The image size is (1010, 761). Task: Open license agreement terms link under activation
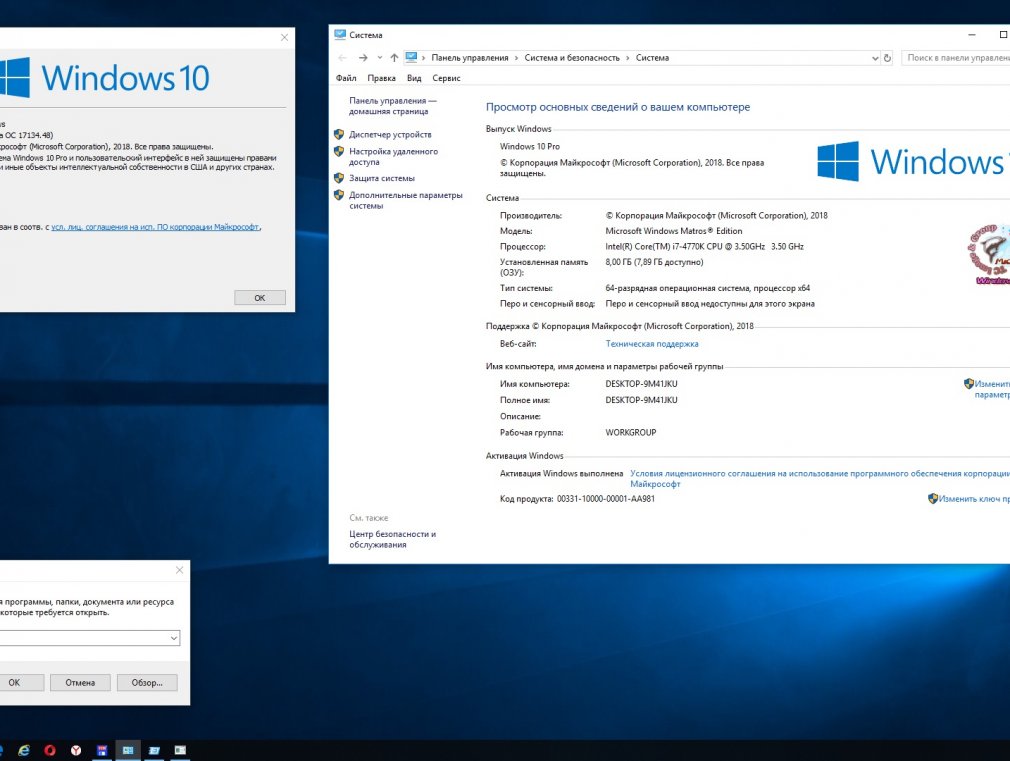[x=820, y=479]
